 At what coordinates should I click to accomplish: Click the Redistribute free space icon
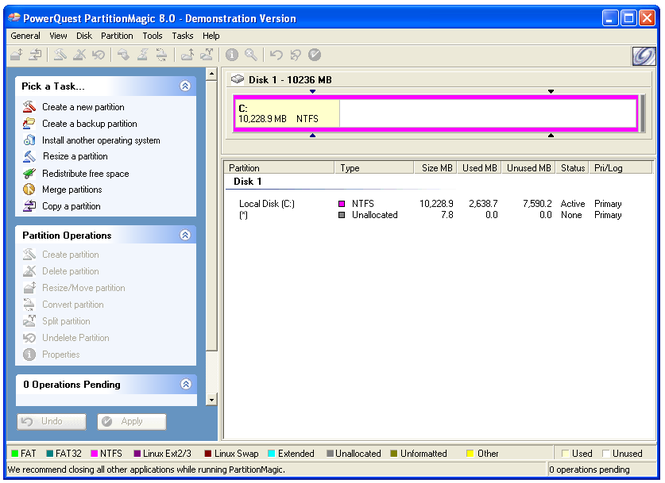[x=29, y=173]
